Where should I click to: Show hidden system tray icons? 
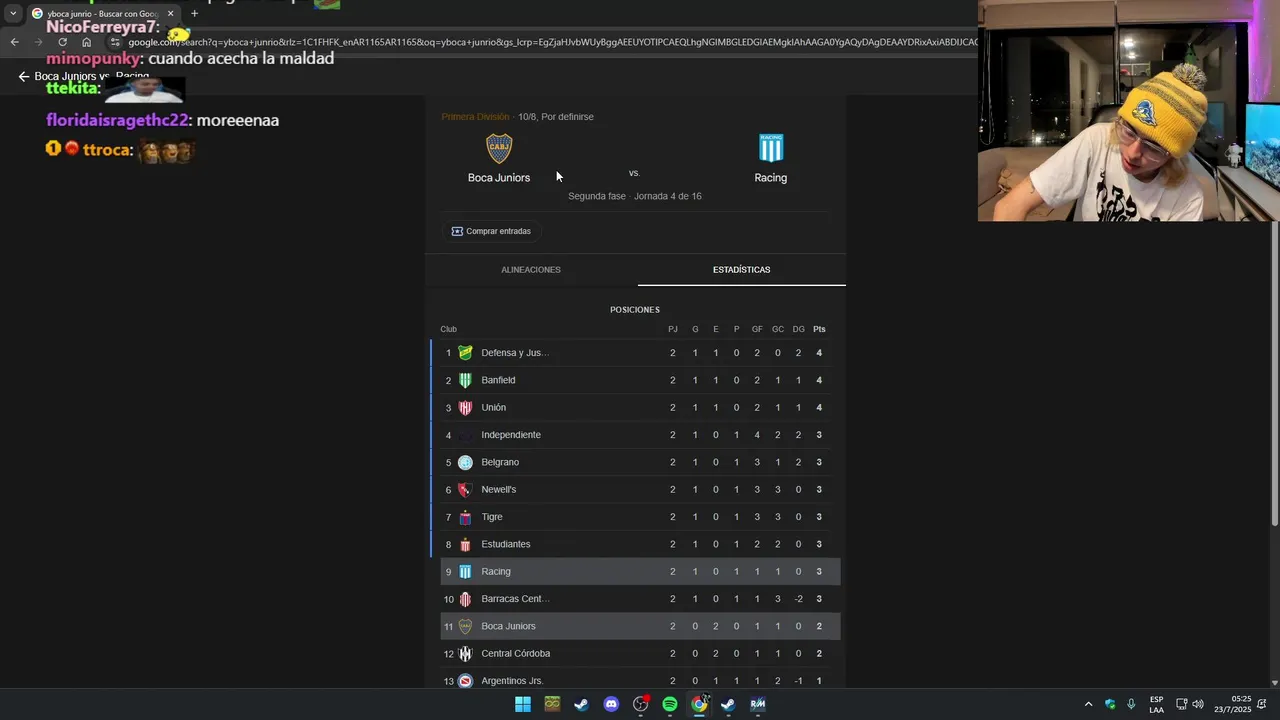coord(1089,704)
